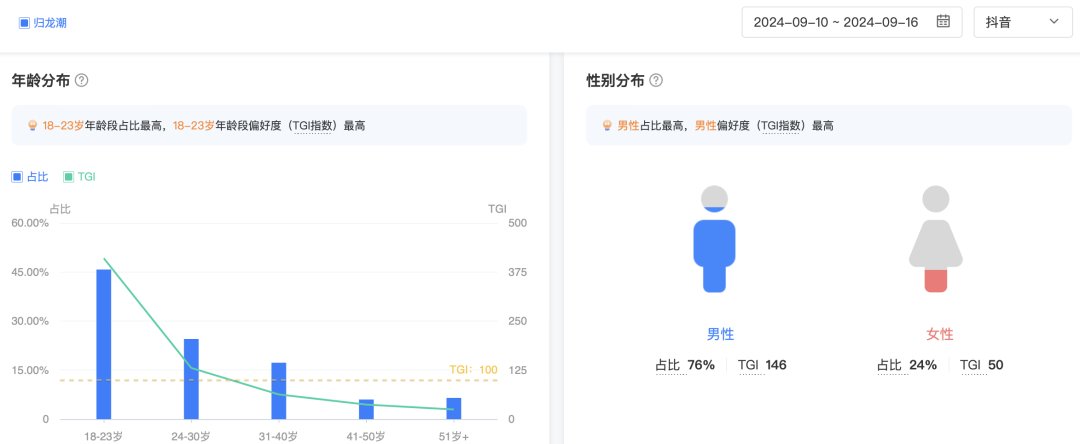Click the 60.00% y-axis label

(x=30, y=223)
